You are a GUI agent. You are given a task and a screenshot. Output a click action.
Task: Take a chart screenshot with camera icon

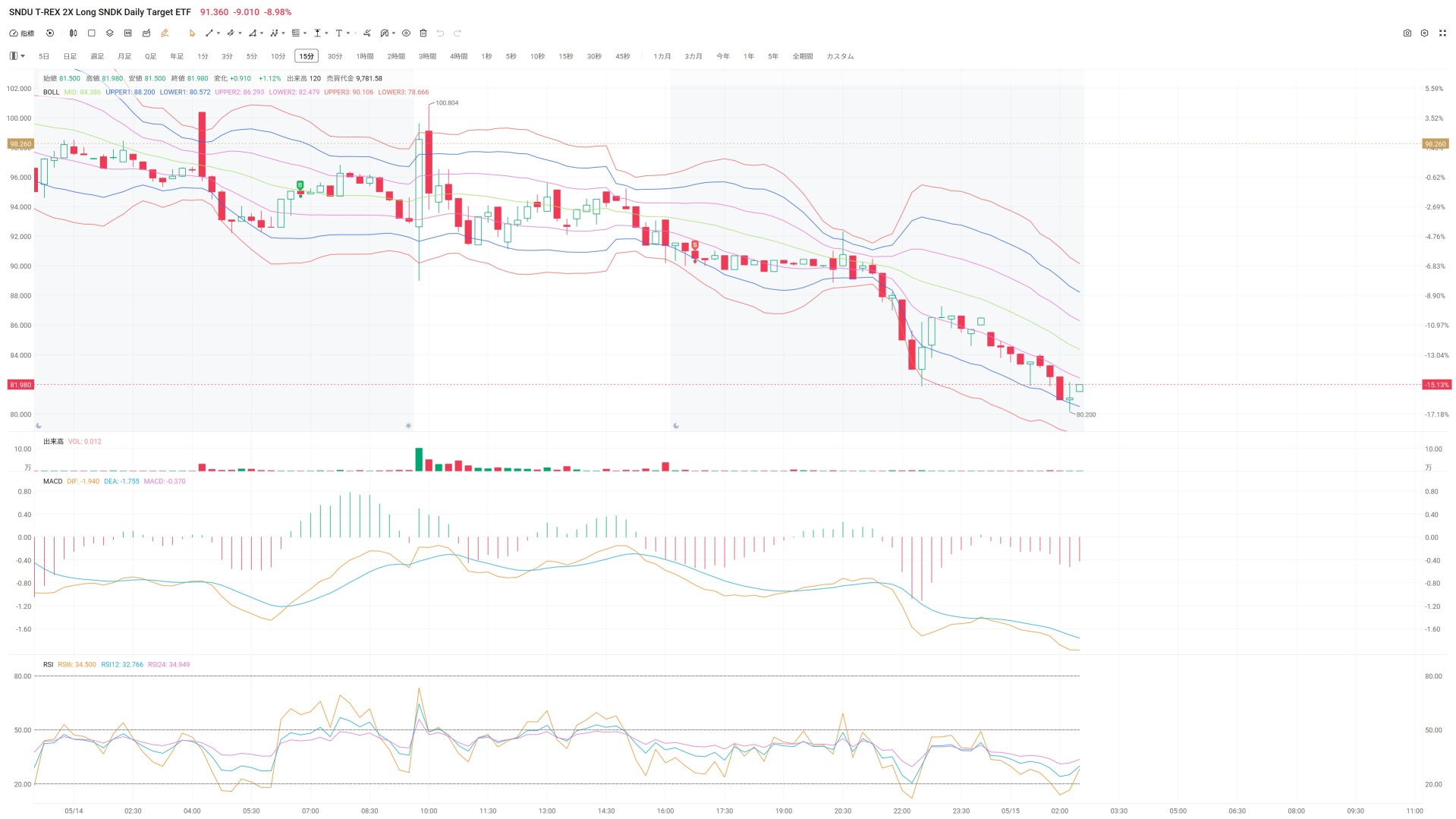(x=1407, y=33)
